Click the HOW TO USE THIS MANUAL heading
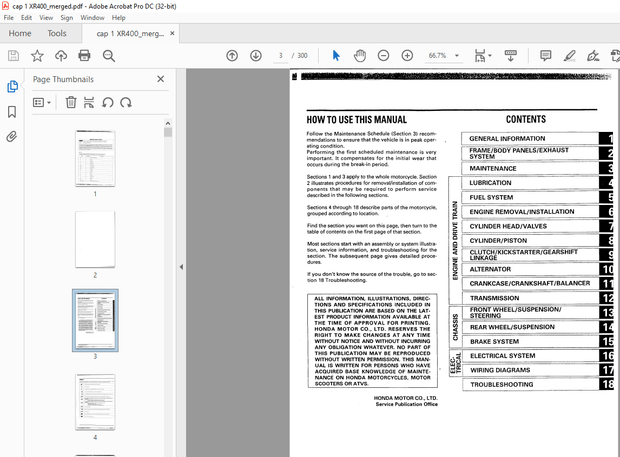The width and height of the screenshot is (620, 457). pyautogui.click(x=357, y=119)
